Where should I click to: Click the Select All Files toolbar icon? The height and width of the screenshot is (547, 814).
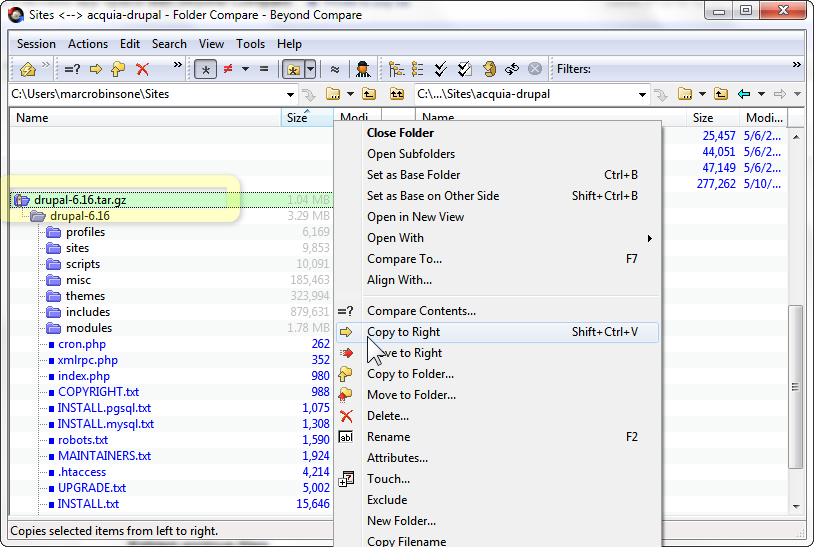(x=465, y=69)
